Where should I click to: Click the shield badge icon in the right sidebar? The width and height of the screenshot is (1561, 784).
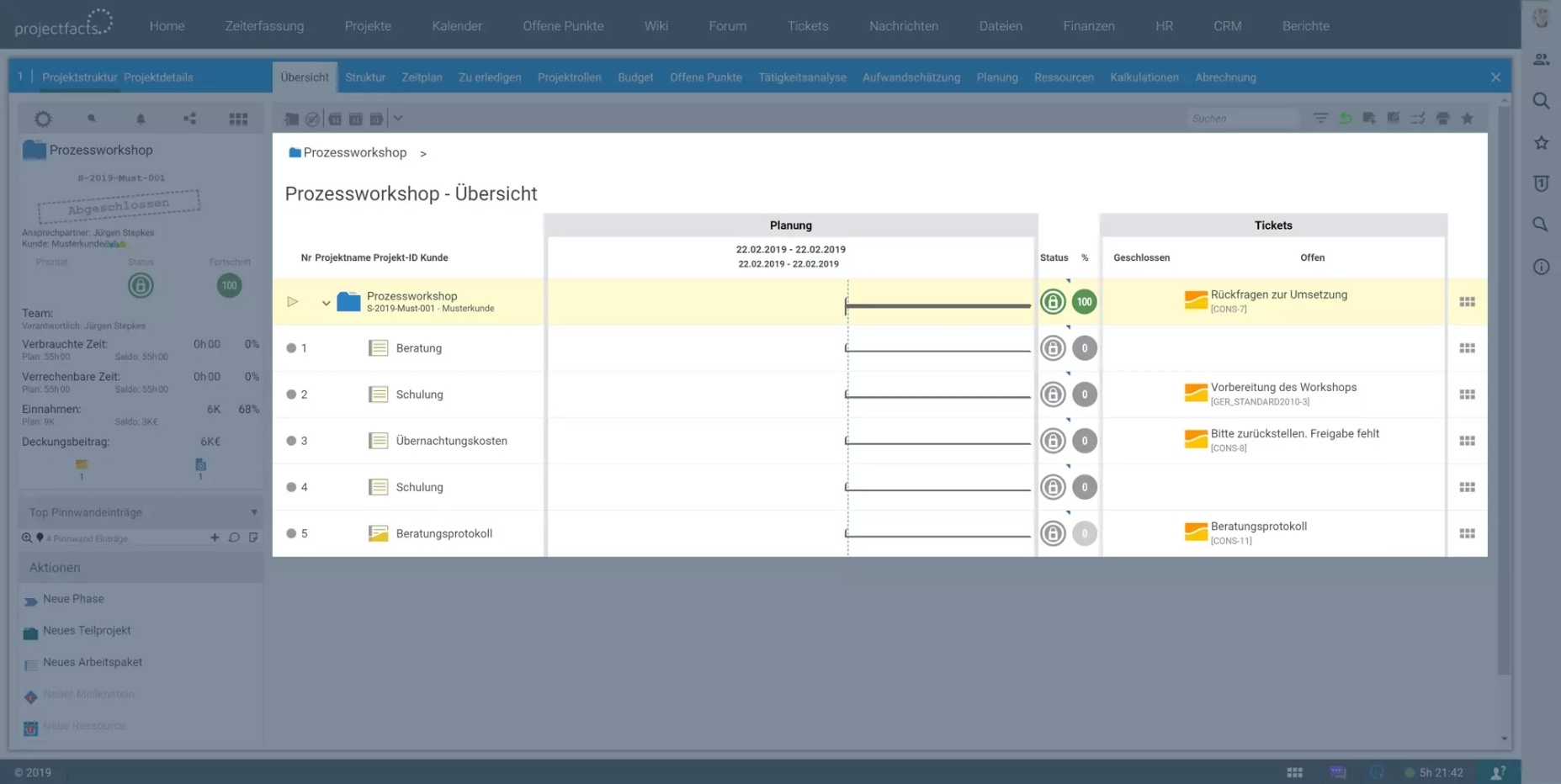coord(1541,183)
